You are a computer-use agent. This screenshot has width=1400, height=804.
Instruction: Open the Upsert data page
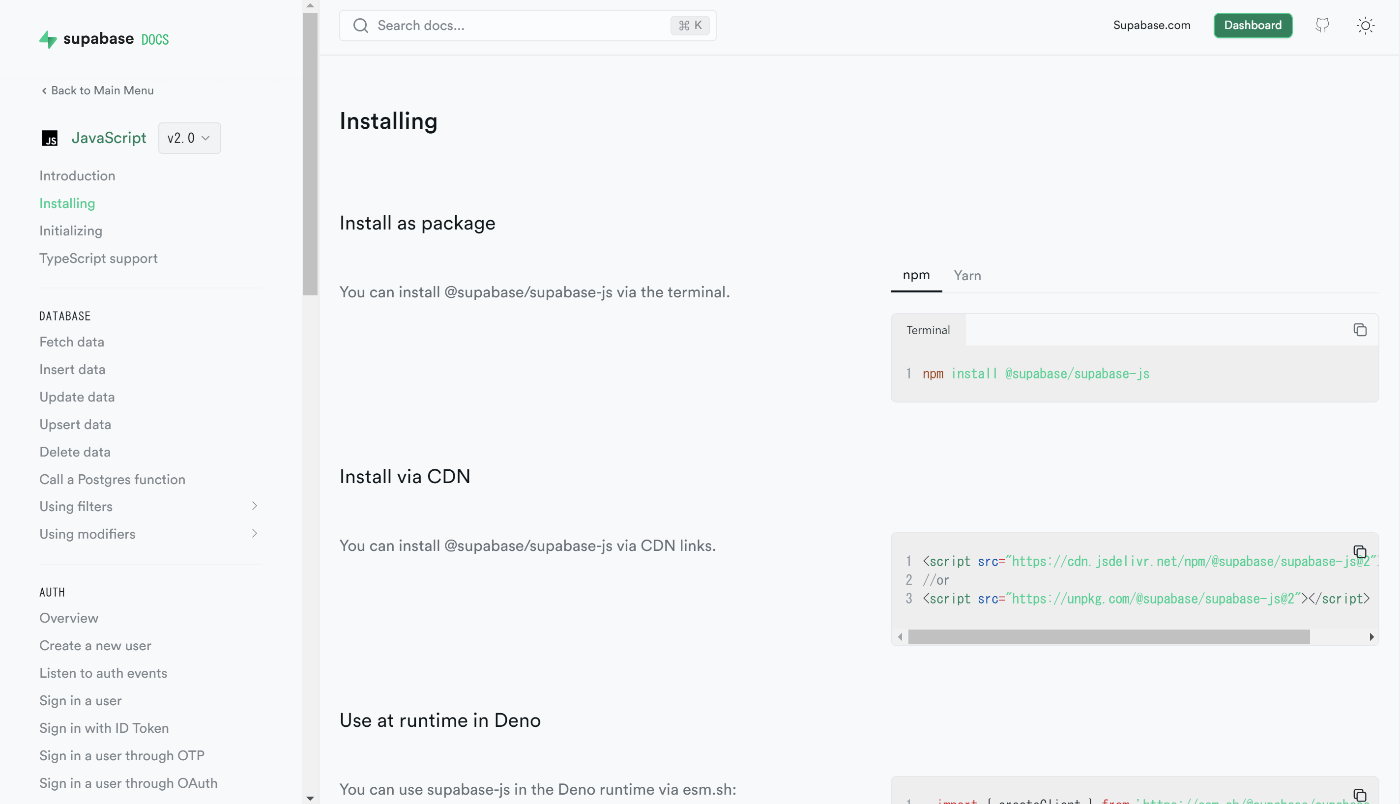pyautogui.click(x=75, y=425)
